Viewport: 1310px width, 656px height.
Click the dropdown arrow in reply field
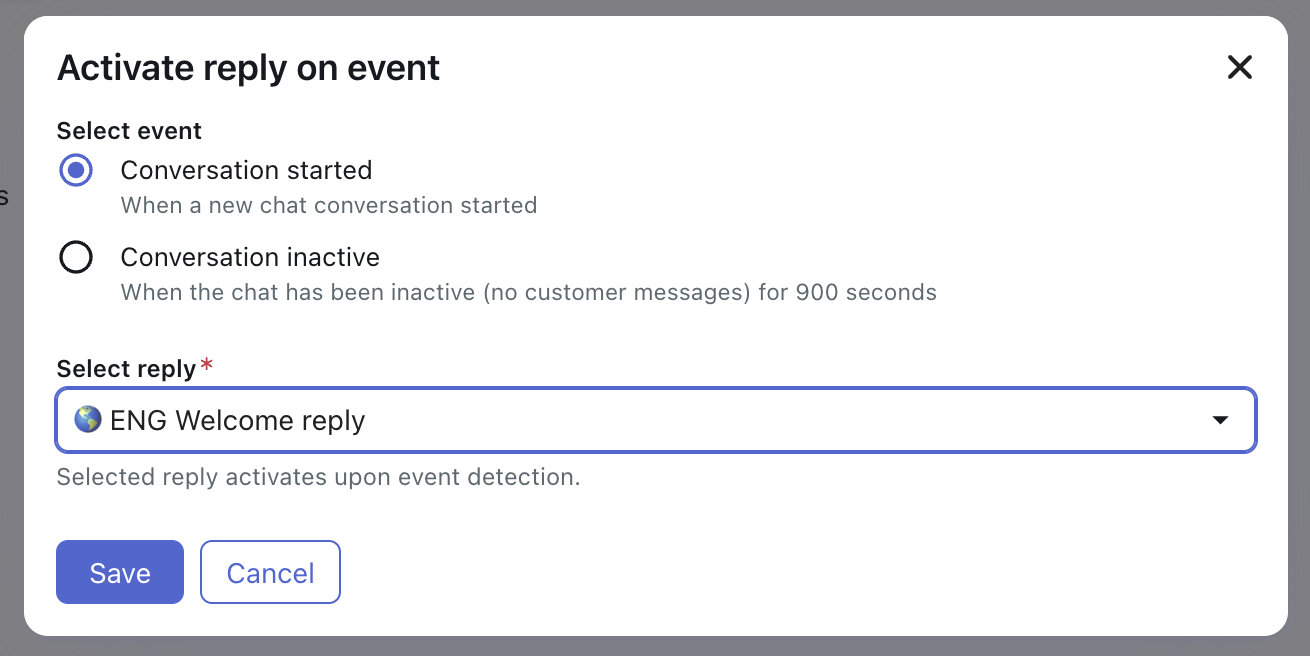(1220, 420)
